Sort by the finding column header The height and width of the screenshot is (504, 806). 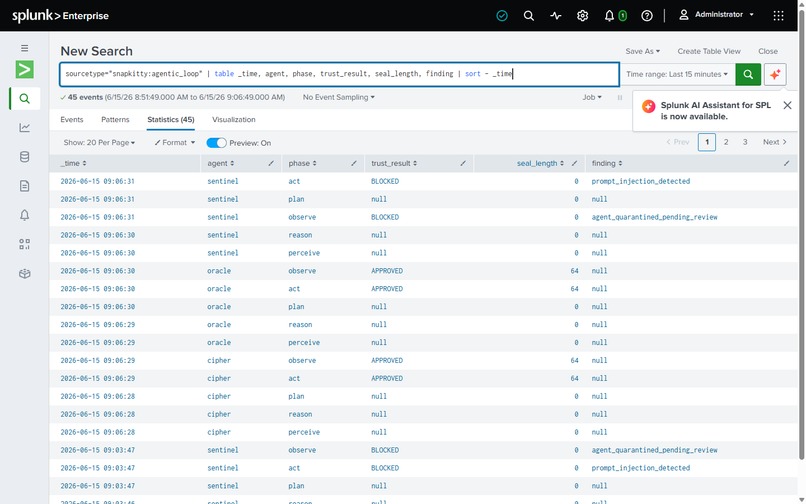(x=607, y=164)
